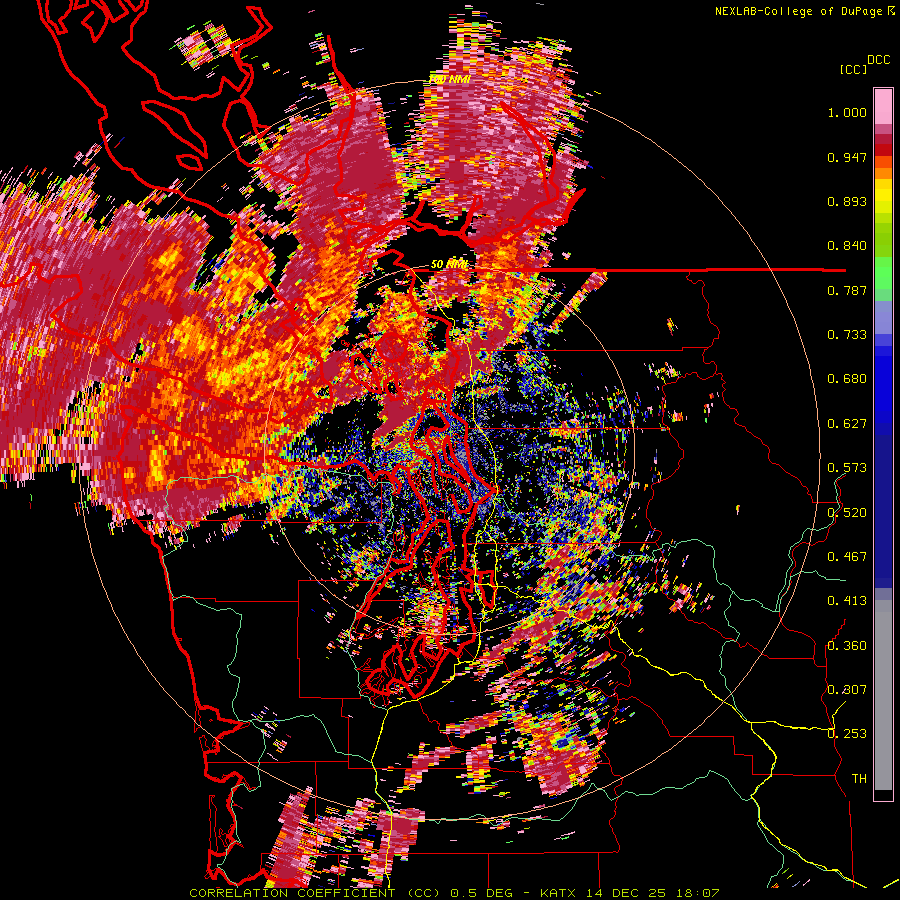Viewport: 900px width, 900px height.
Task: Click the 0.733 scale value
Action: [847, 335]
